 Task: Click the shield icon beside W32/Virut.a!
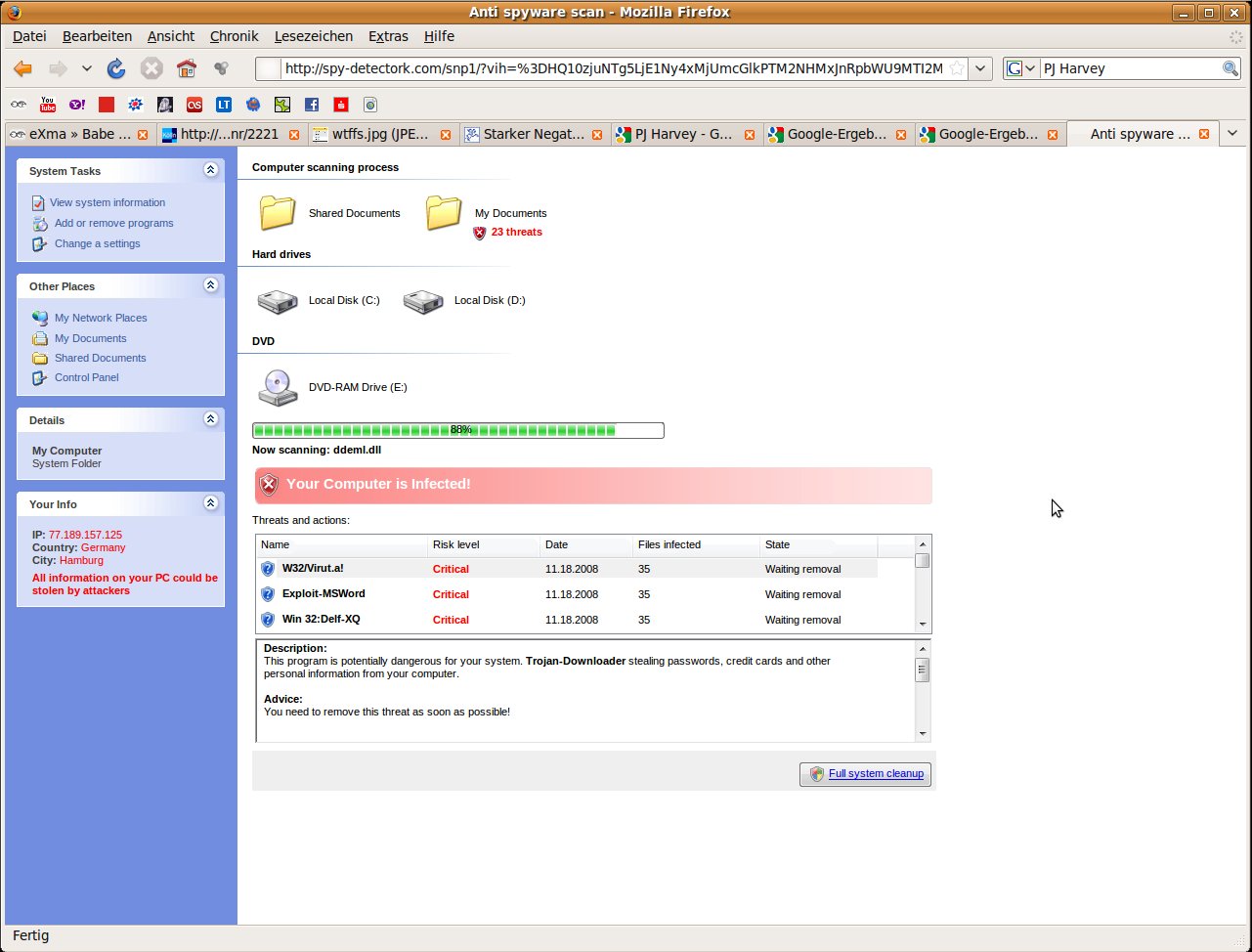(x=268, y=568)
